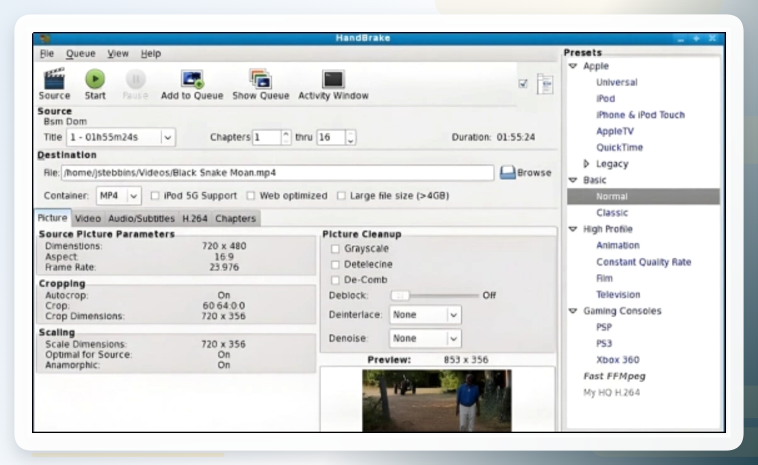This screenshot has height=465, width=758.
Task: Select the Xbox 360 preset
Action: click(617, 360)
